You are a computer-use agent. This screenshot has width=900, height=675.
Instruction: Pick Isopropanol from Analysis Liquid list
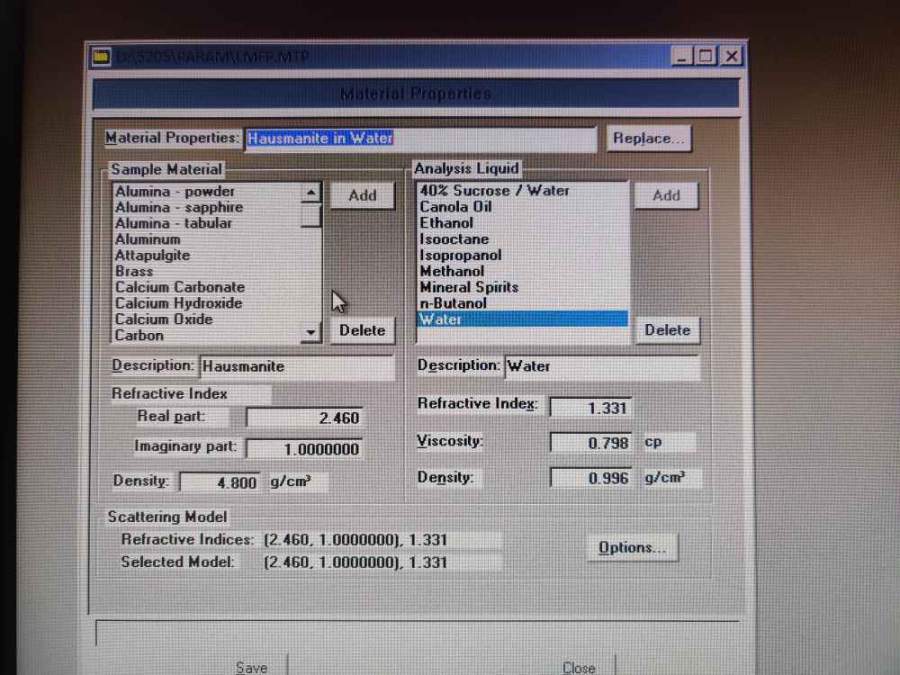click(x=460, y=255)
